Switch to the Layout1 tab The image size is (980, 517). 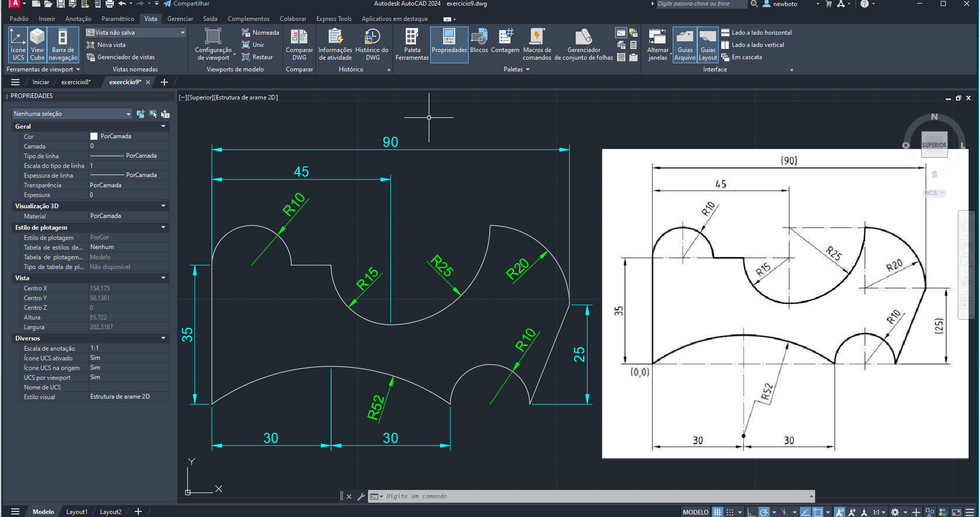[x=77, y=512]
